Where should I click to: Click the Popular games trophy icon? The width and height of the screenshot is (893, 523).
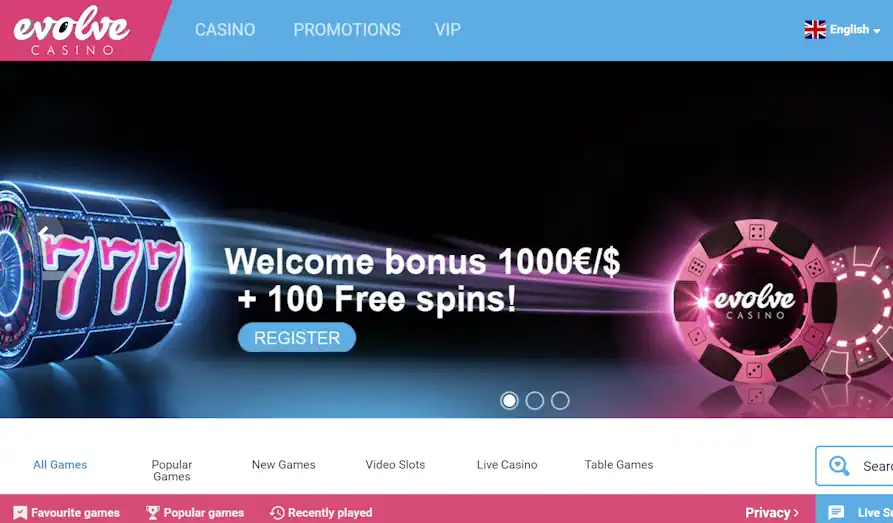tap(153, 513)
